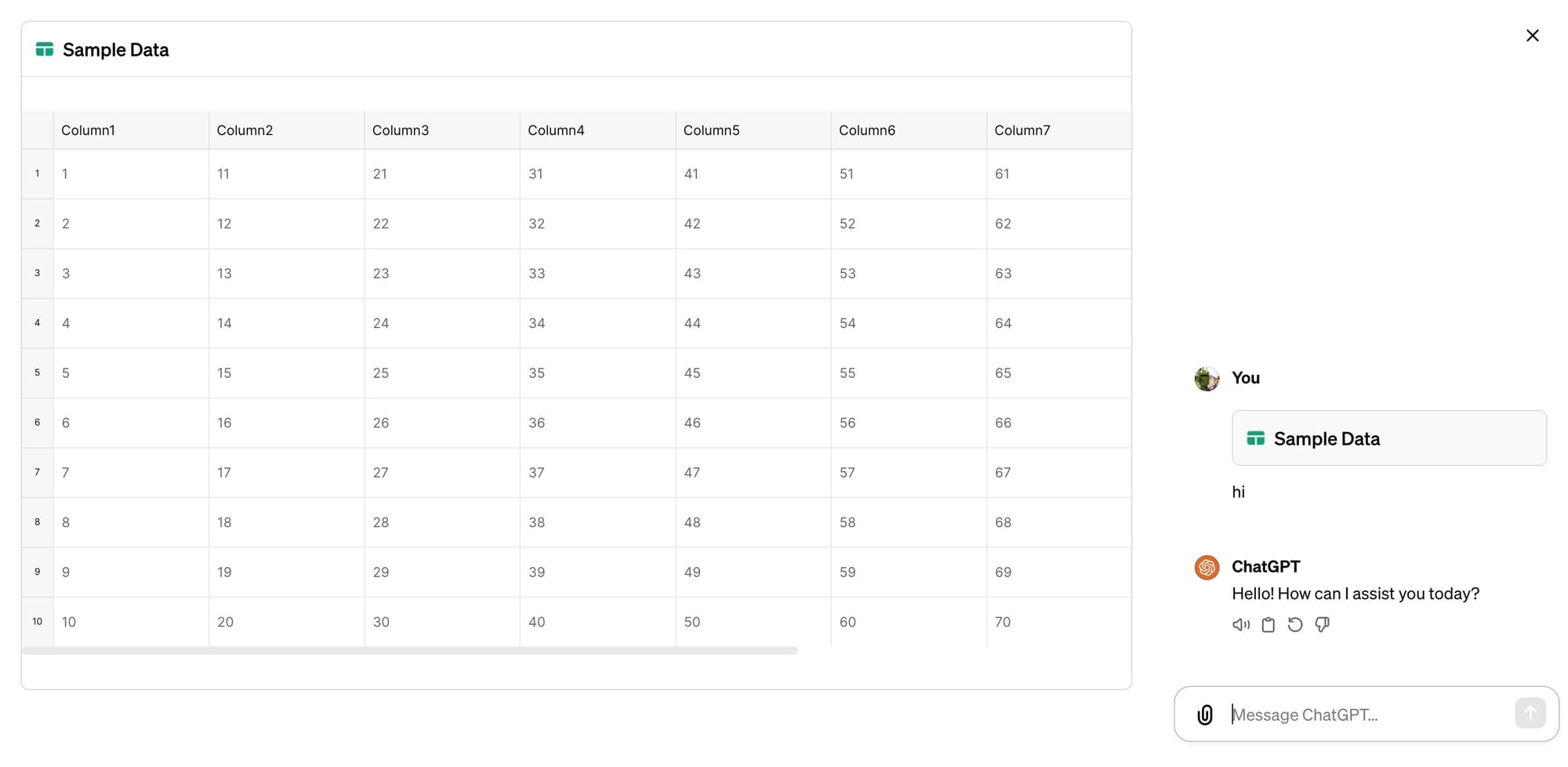This screenshot has width=1568, height=767.
Task: Click the table's horizontal scrollbar
Action: pyautogui.click(x=409, y=650)
